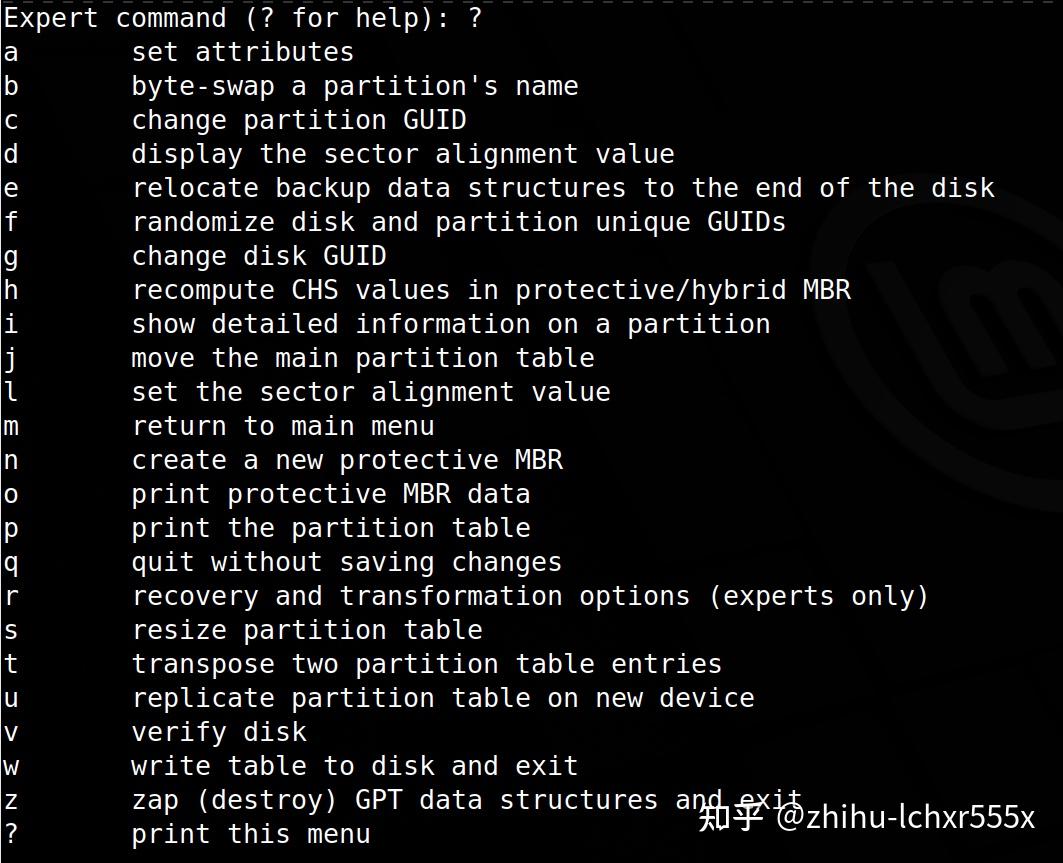This screenshot has width=1063, height=863.
Task: Click the "verify disk" entry
Action: 218,732
